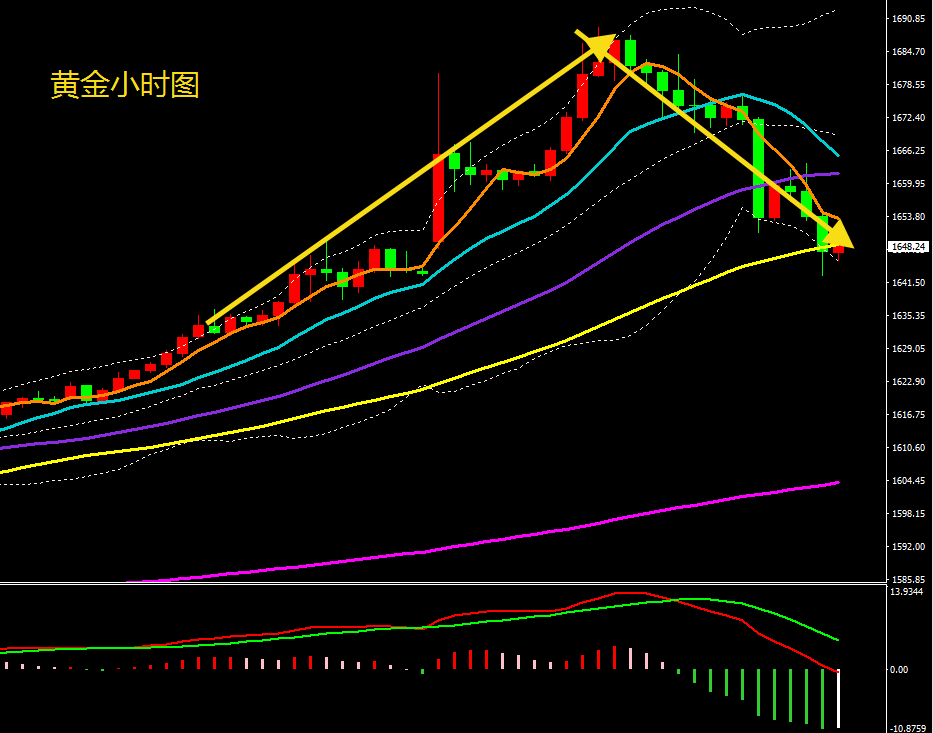
Task: Click the MACD lower scale value -10.8759
Action: pyautogui.click(x=909, y=728)
